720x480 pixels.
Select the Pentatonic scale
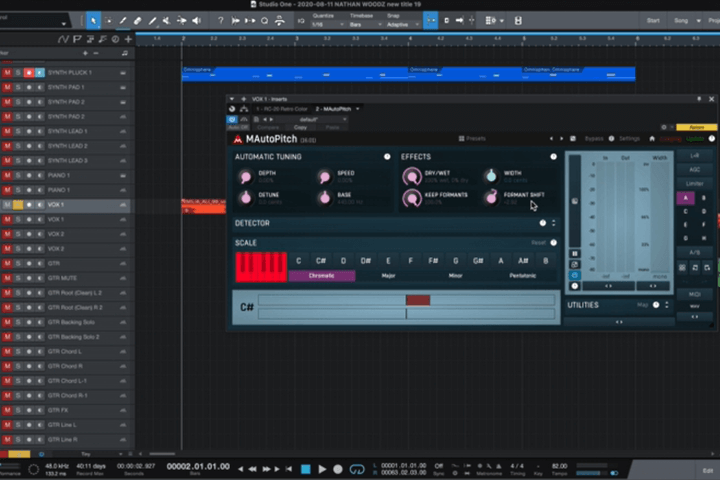point(523,276)
